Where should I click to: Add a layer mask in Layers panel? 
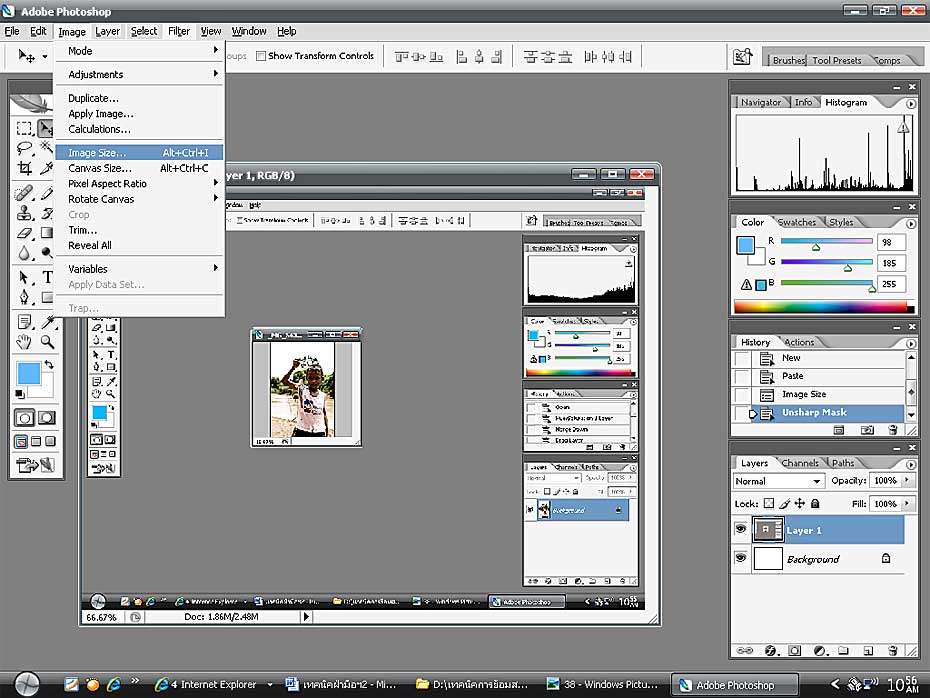[x=795, y=651]
